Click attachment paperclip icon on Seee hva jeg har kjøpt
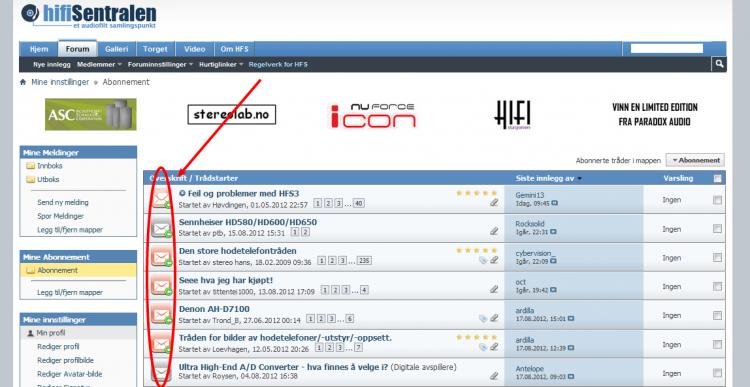The image size is (750, 387). pos(494,289)
